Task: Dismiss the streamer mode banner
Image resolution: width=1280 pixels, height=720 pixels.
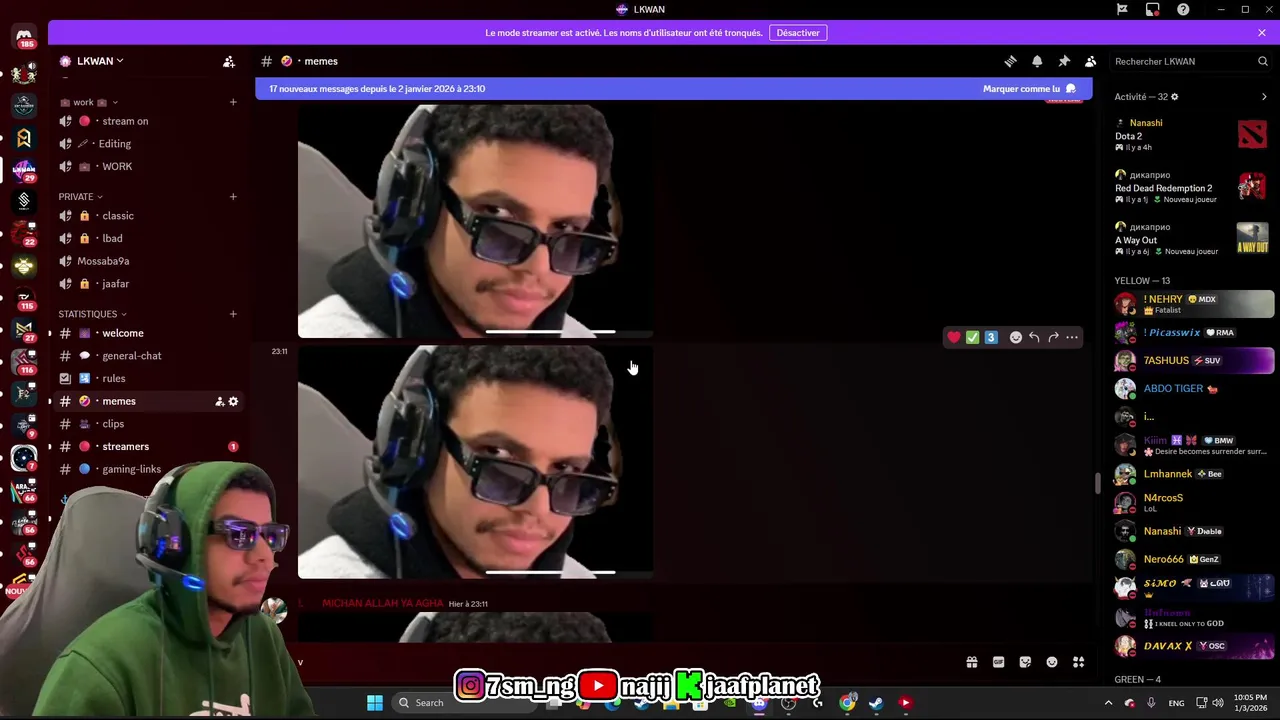Action: tap(1262, 33)
